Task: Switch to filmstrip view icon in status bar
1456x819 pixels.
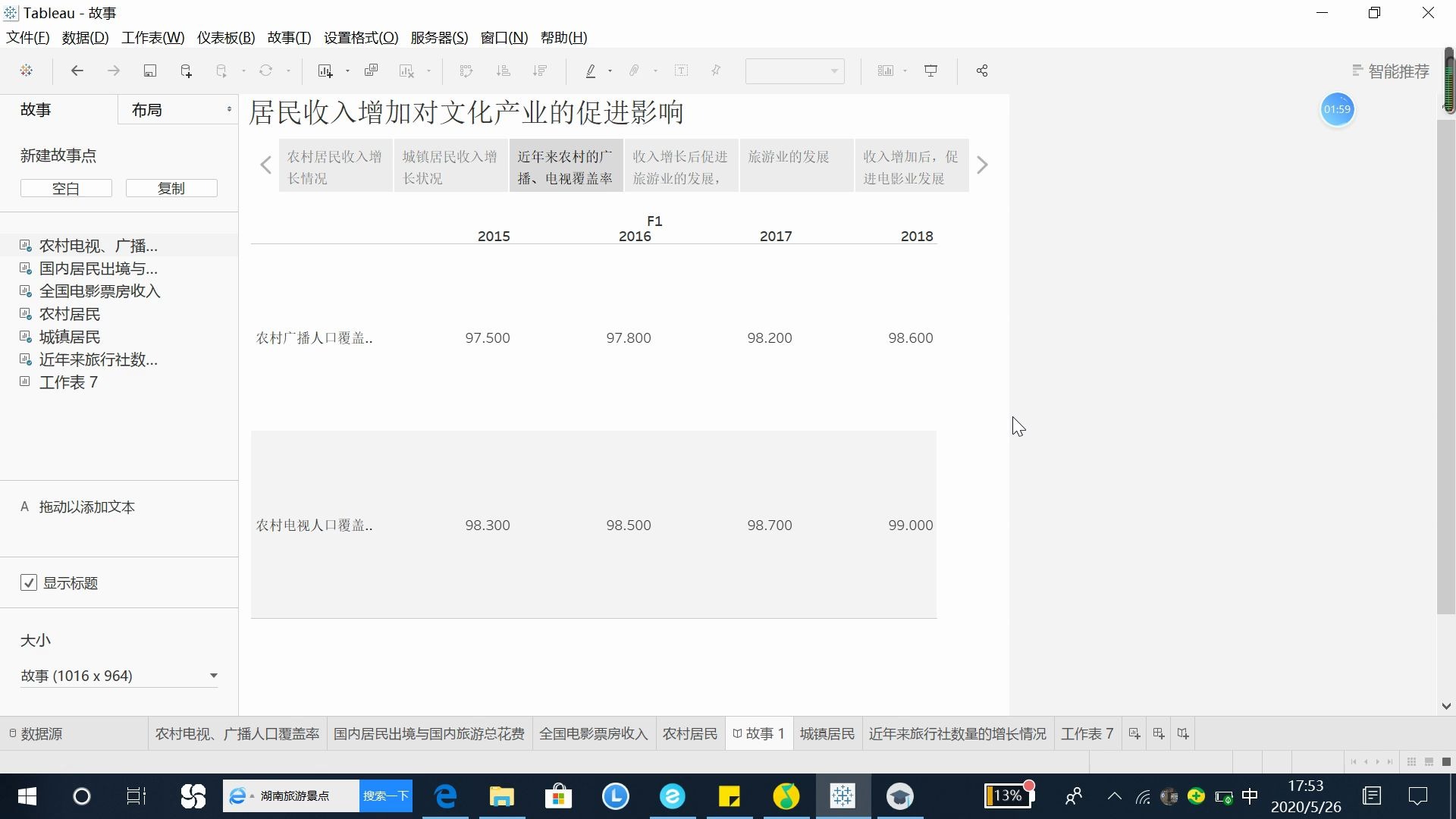Action: [1429, 761]
